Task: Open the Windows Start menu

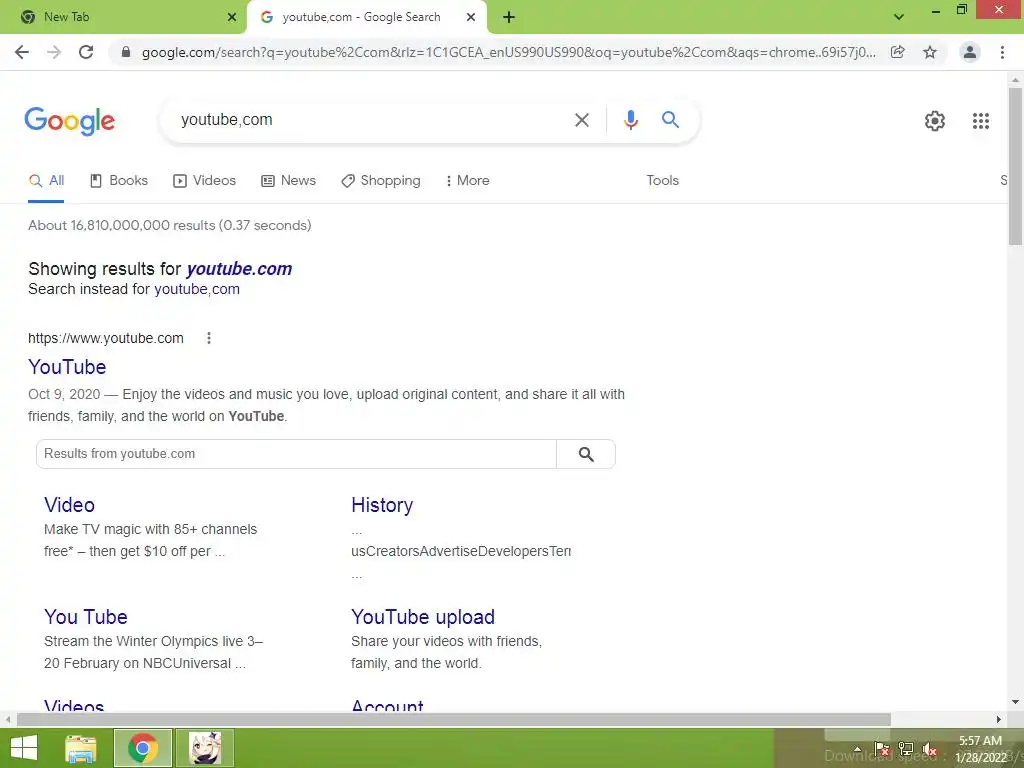Action: pos(24,748)
